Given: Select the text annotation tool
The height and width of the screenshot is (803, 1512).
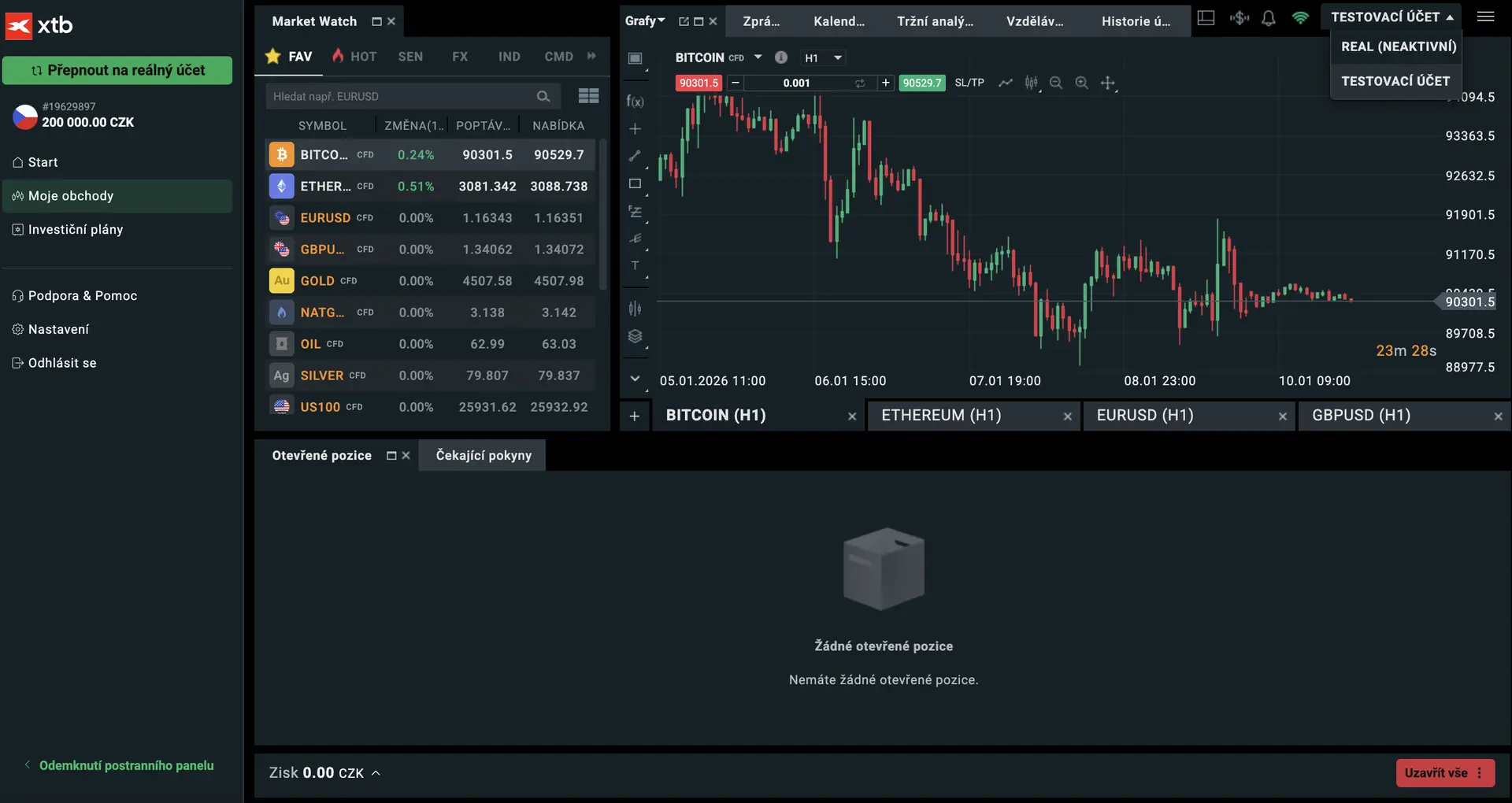Looking at the screenshot, I should click(x=635, y=266).
